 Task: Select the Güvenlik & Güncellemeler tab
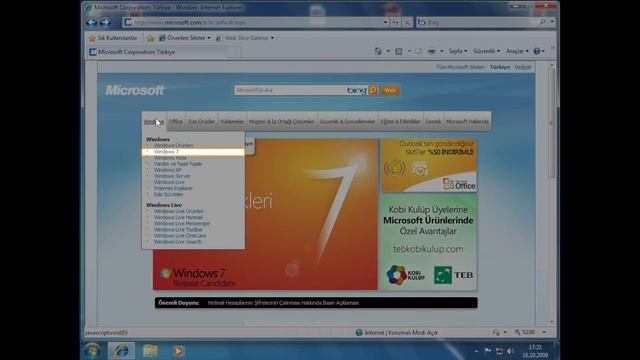coord(347,122)
